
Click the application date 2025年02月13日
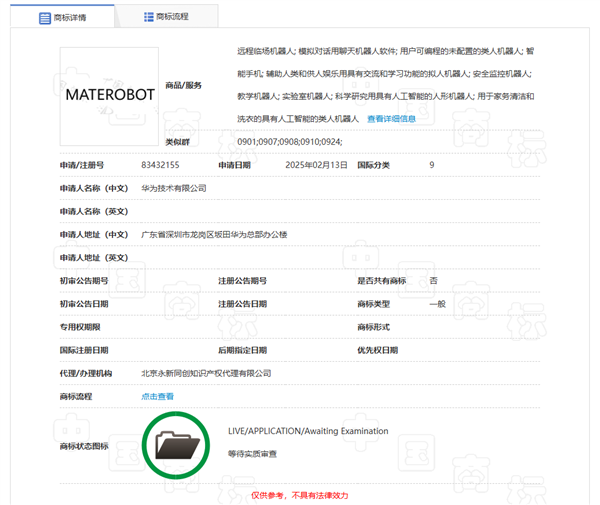315,165
